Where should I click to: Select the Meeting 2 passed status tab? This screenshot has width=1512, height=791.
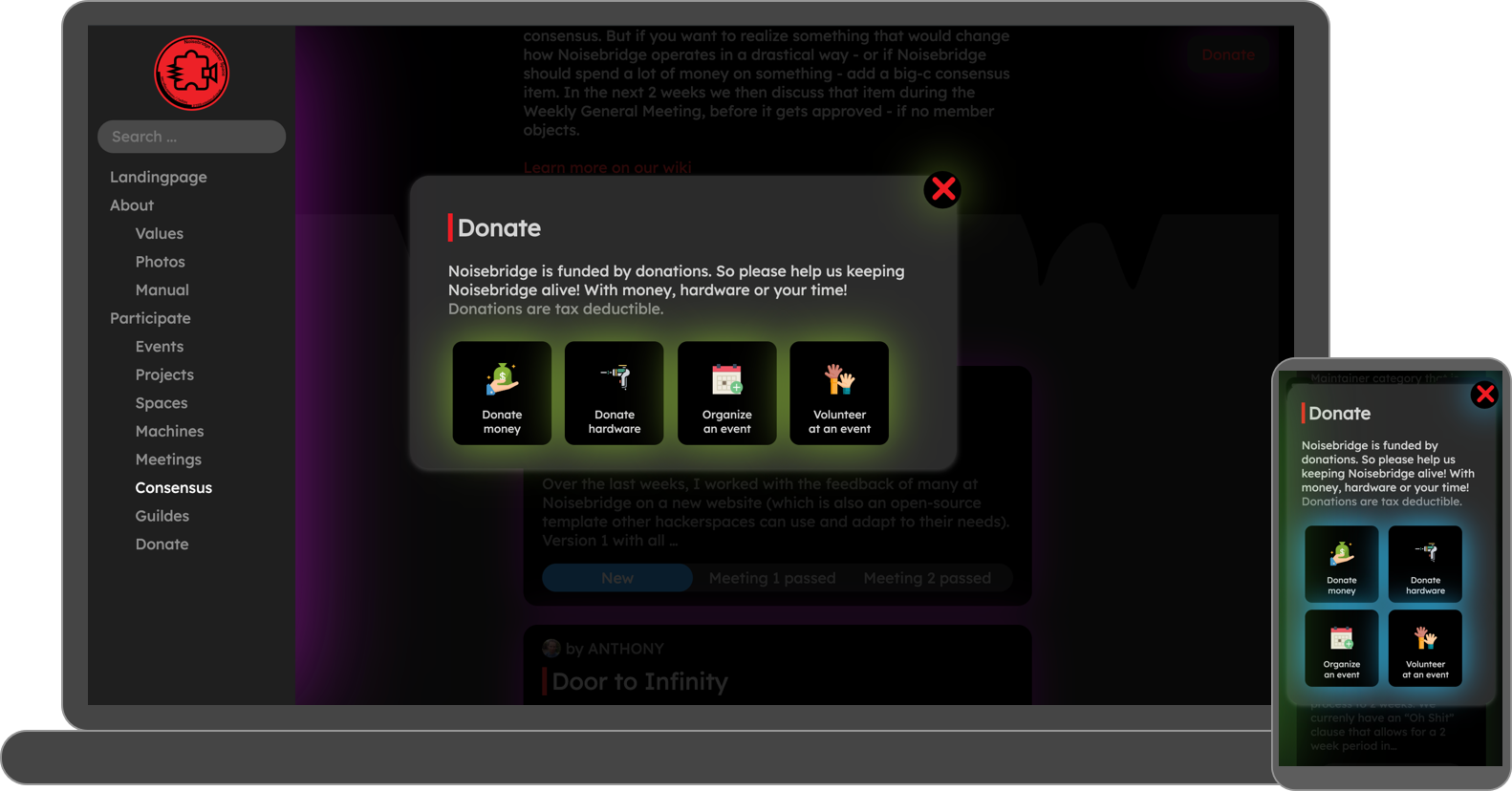[x=927, y=578]
